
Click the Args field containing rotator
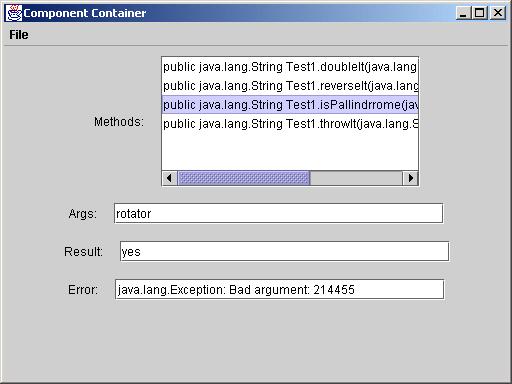click(x=278, y=213)
